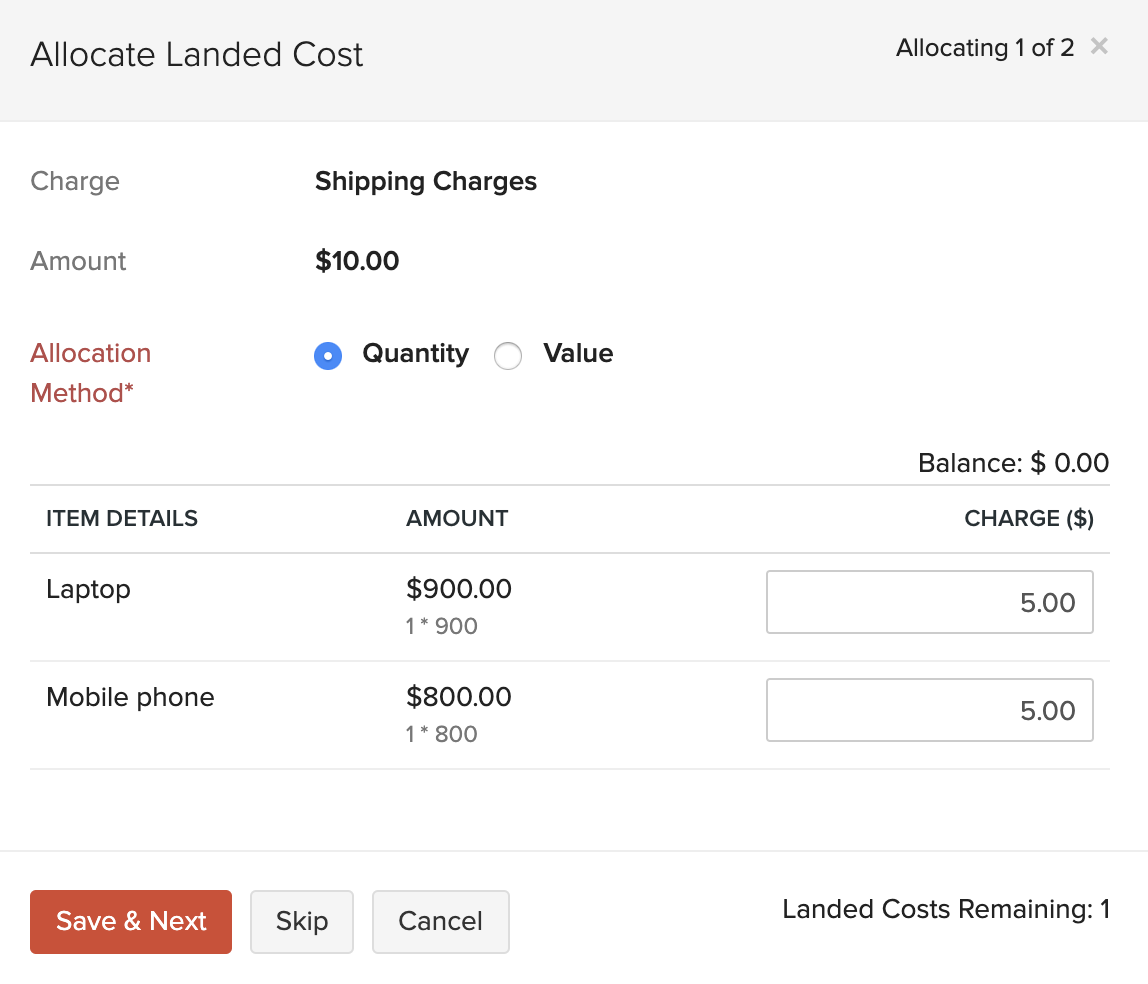Click the Mobile phone item name

(130, 697)
